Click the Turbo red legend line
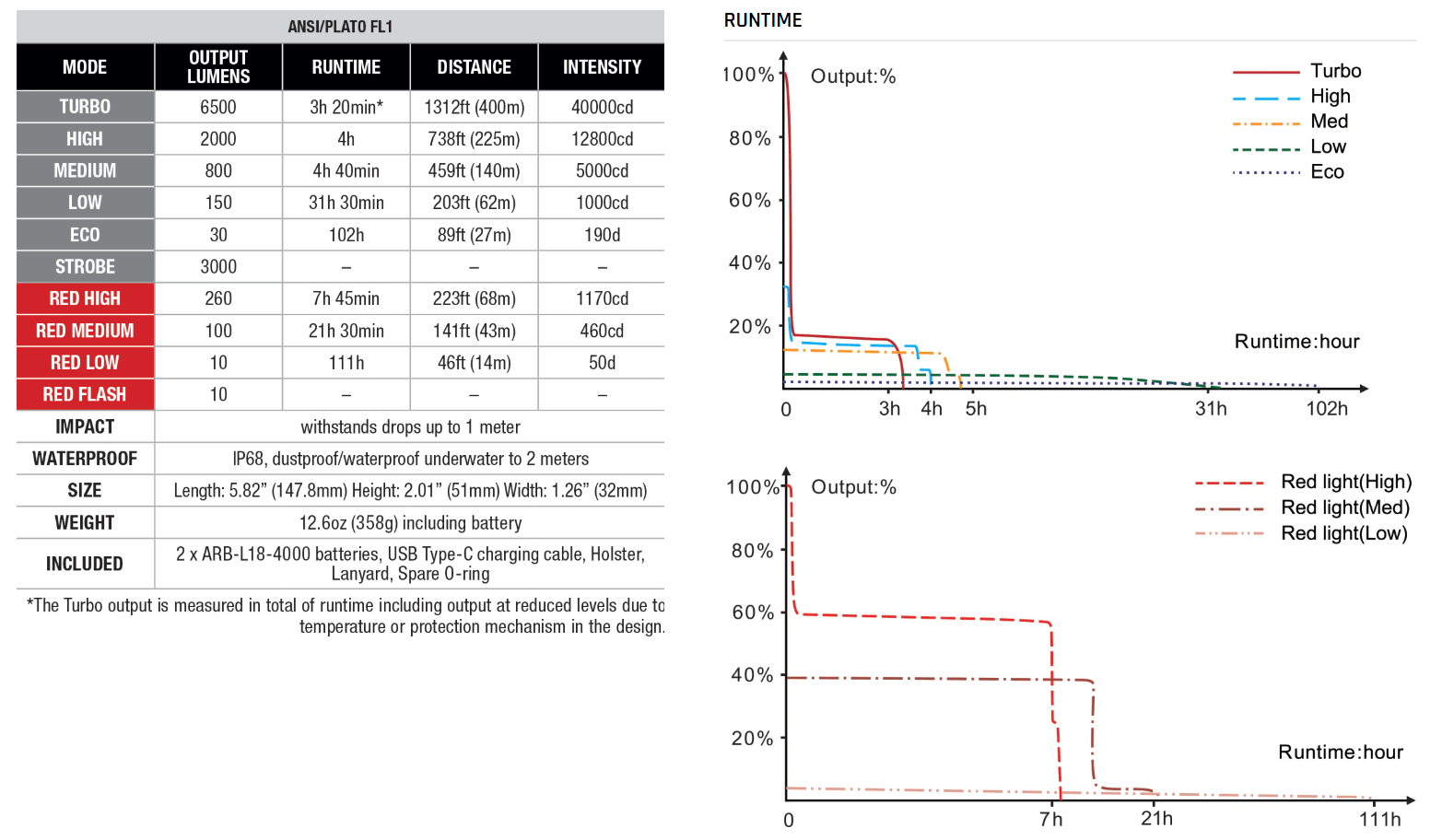 pos(1265,72)
